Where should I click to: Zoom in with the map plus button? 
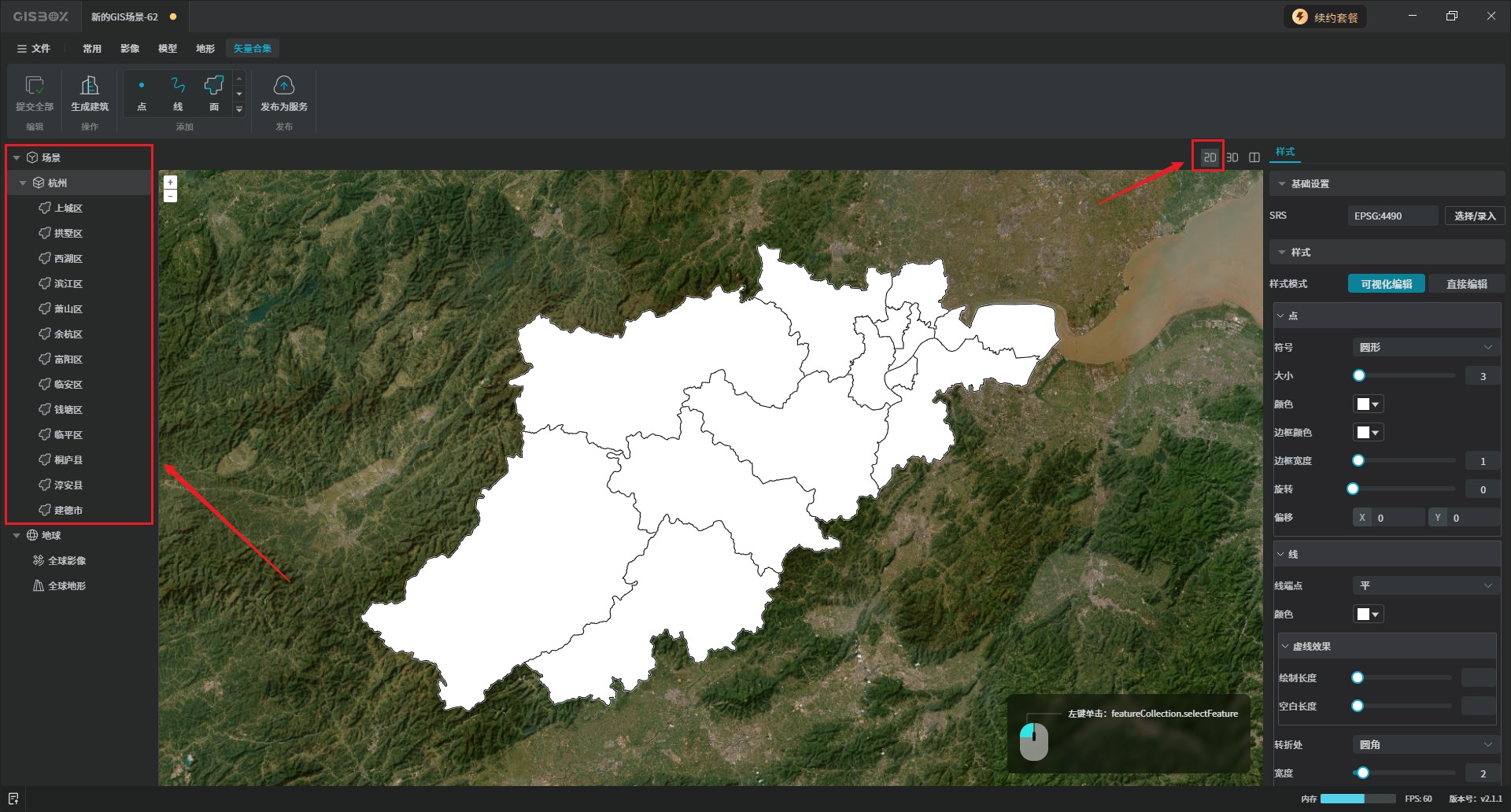[170, 182]
